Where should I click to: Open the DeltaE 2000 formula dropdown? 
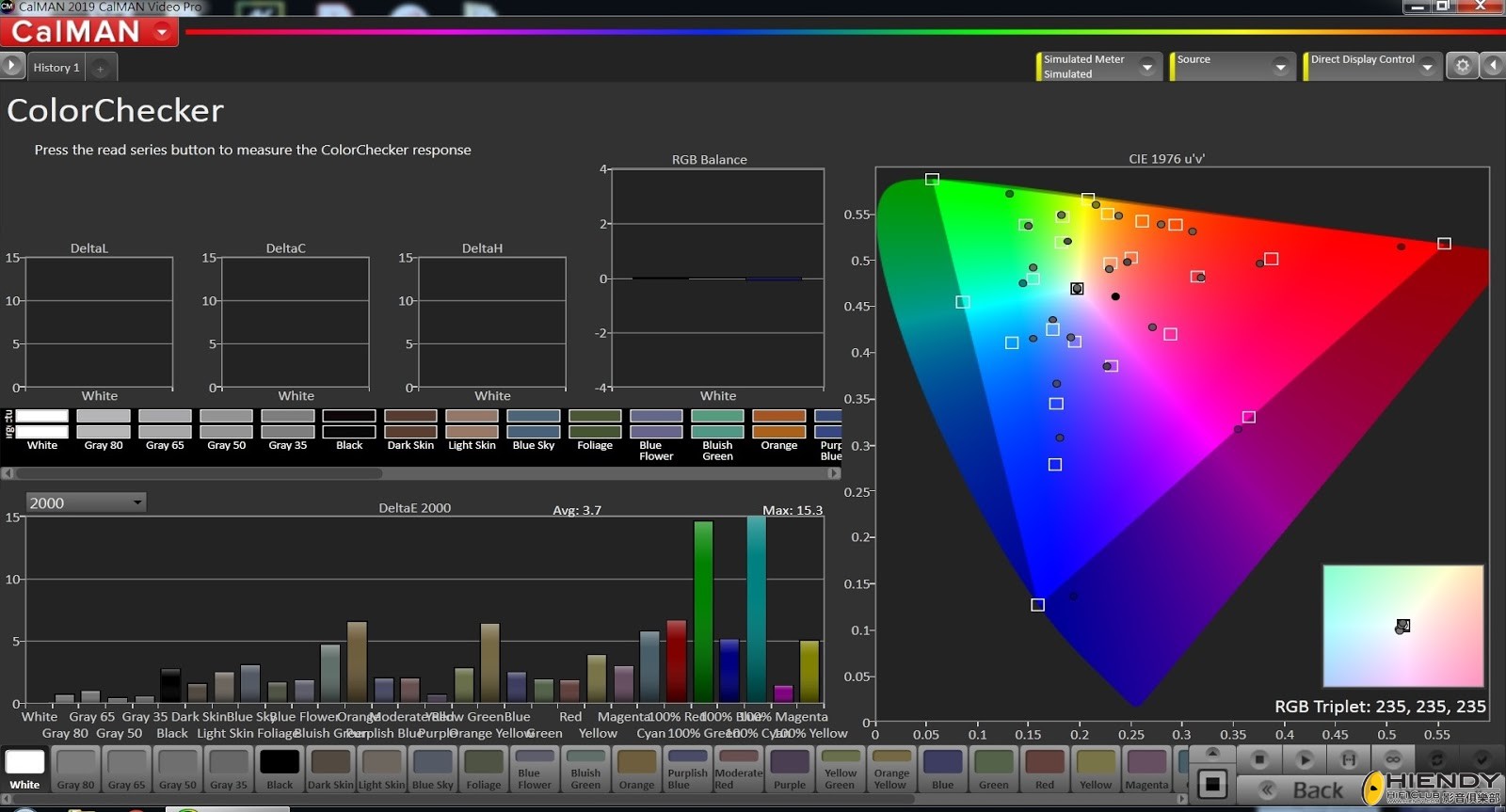[x=86, y=502]
